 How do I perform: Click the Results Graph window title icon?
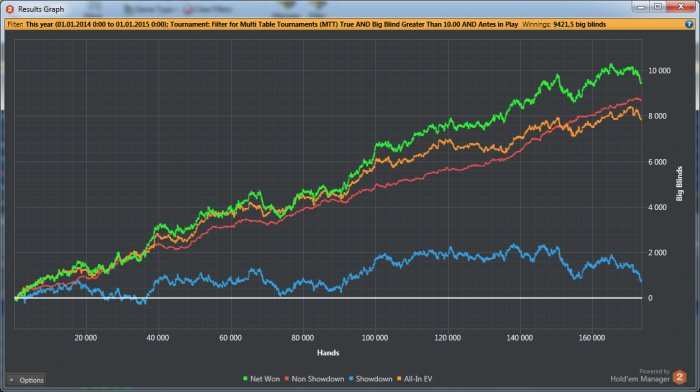tap(9, 9)
